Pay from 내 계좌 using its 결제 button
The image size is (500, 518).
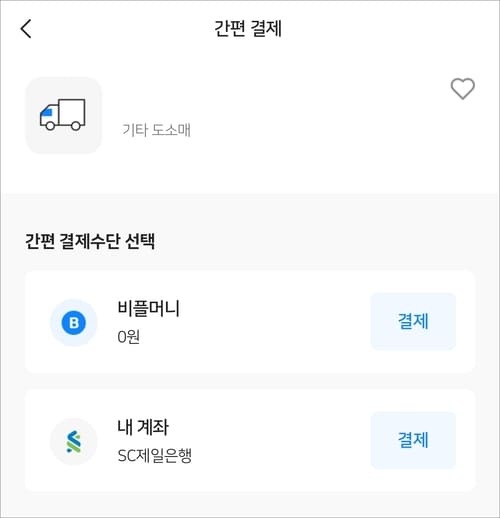tap(413, 440)
